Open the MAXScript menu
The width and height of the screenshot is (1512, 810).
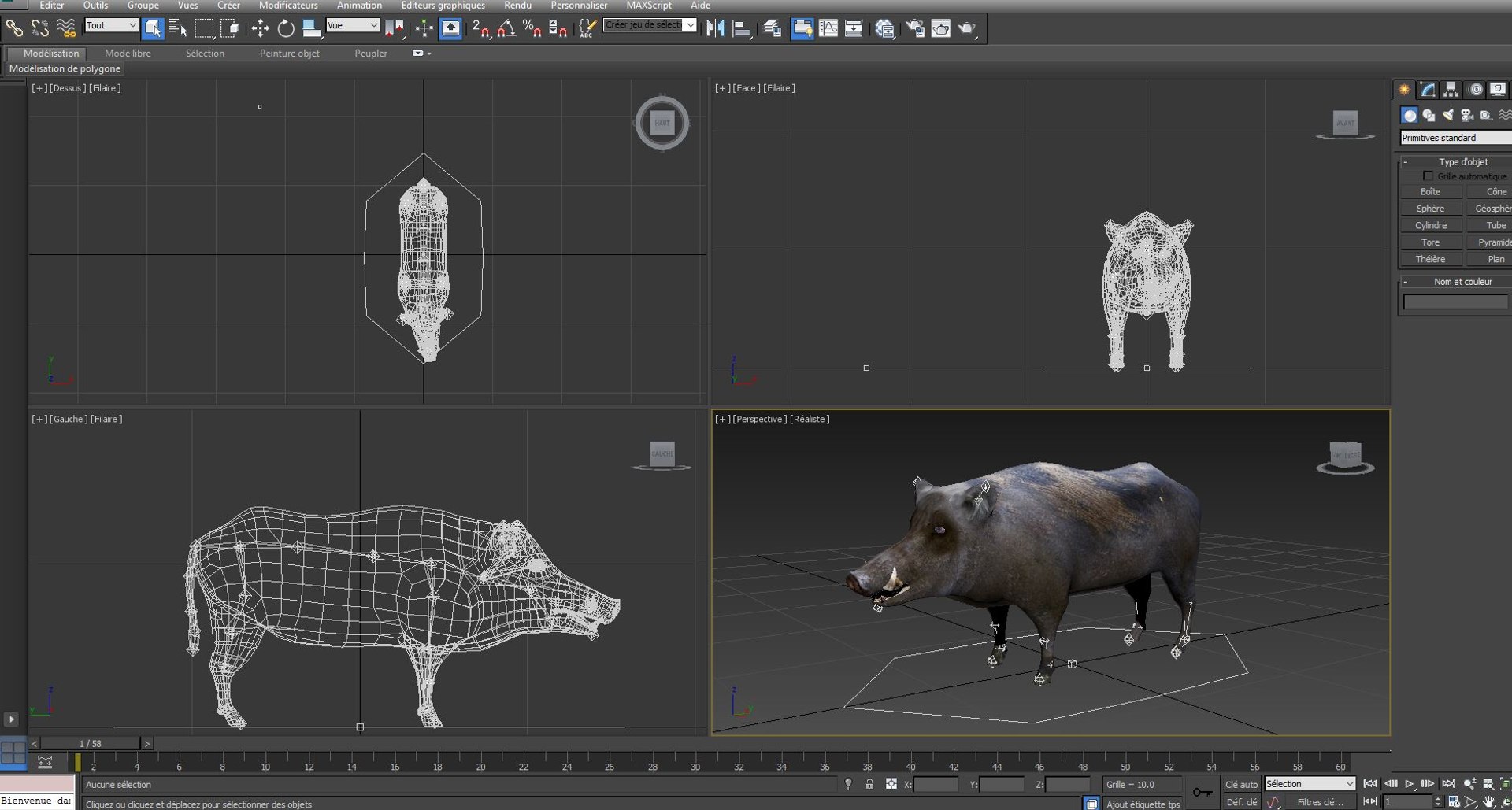click(649, 6)
